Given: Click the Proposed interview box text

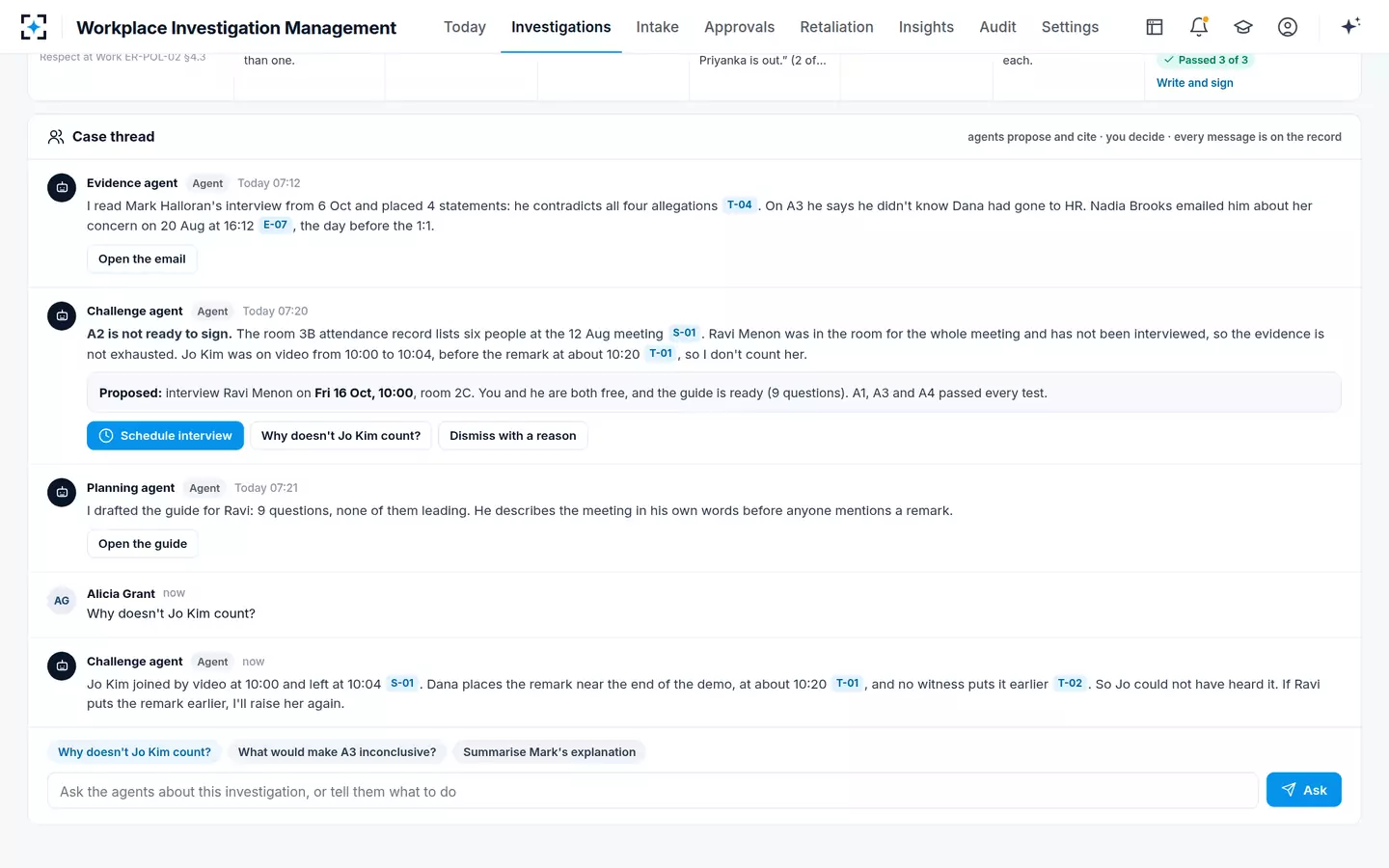Looking at the screenshot, I should click(x=714, y=393).
